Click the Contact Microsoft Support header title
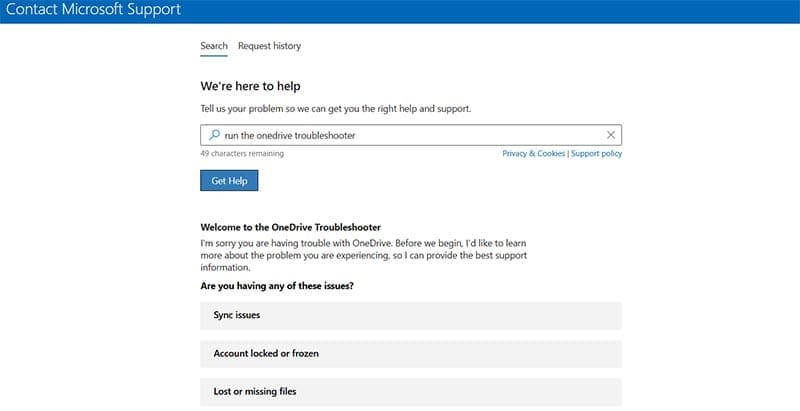 coord(93,10)
